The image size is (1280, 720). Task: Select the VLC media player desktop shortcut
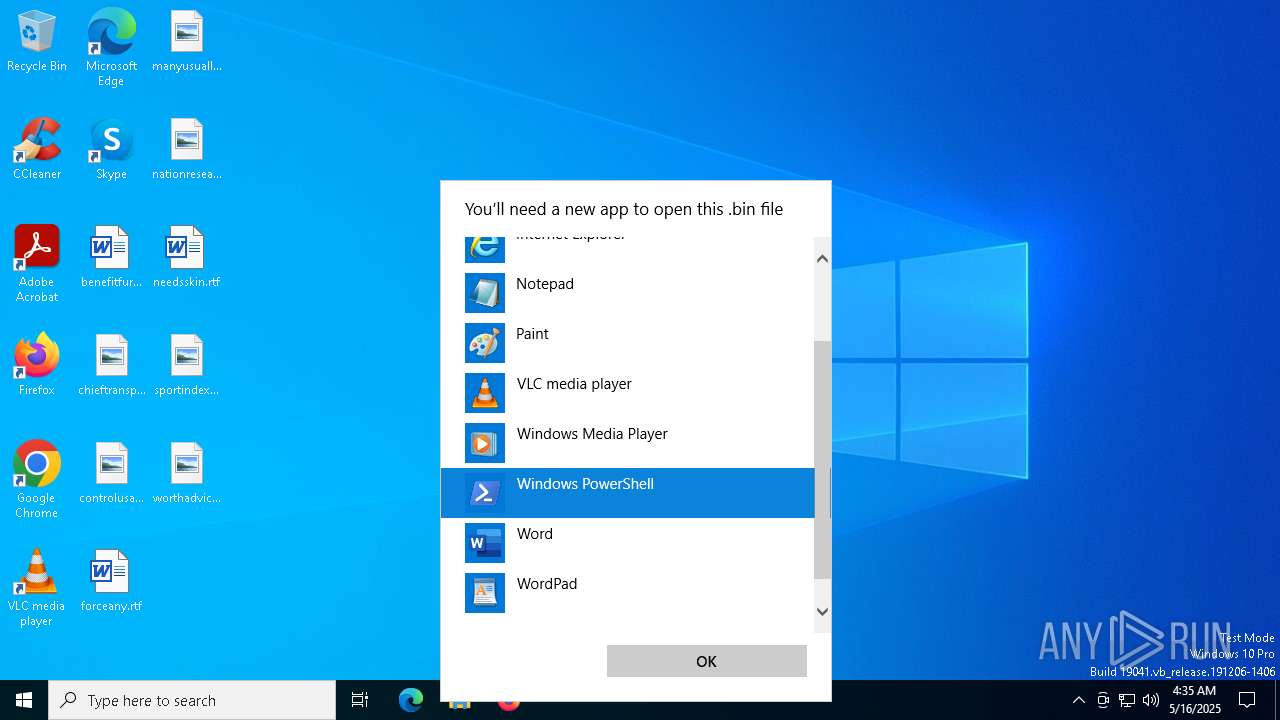pos(37,588)
